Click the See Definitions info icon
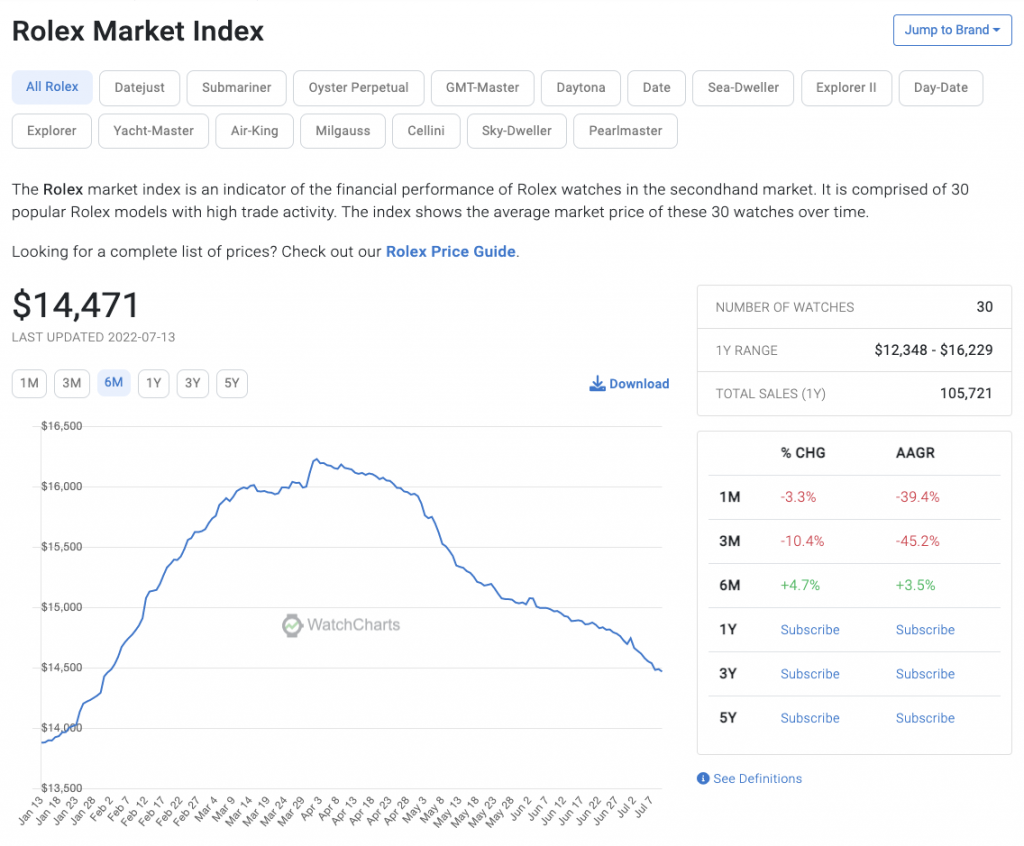This screenshot has height=846, width=1024. (703, 779)
